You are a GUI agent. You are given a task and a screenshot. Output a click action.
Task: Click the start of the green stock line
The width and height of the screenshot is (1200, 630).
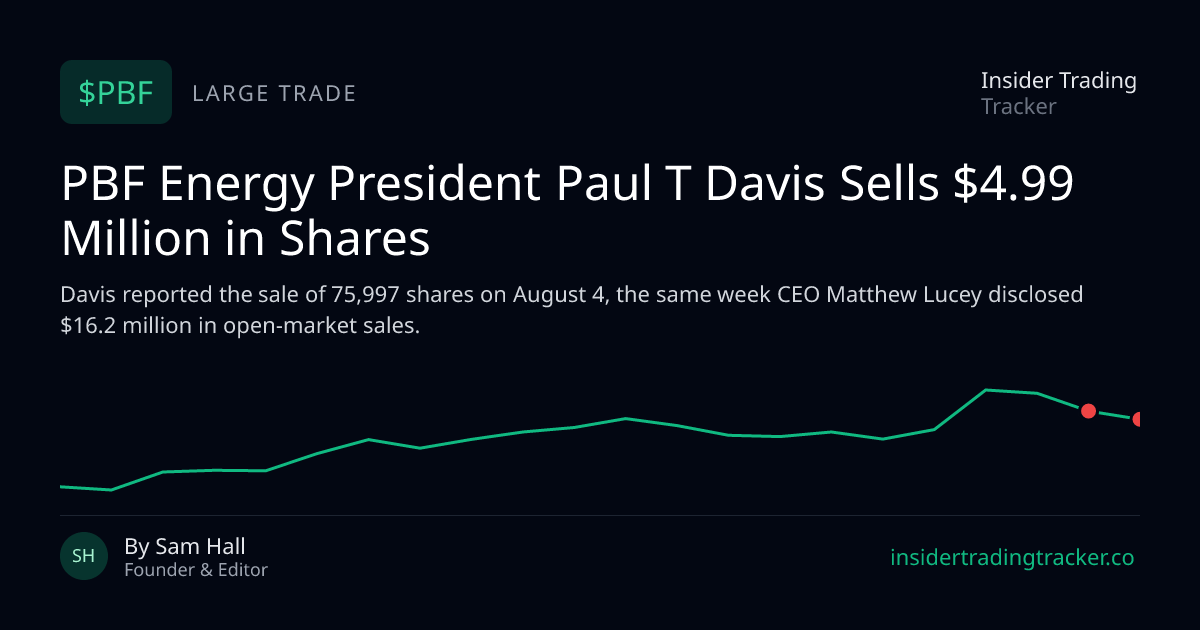[x=62, y=486]
